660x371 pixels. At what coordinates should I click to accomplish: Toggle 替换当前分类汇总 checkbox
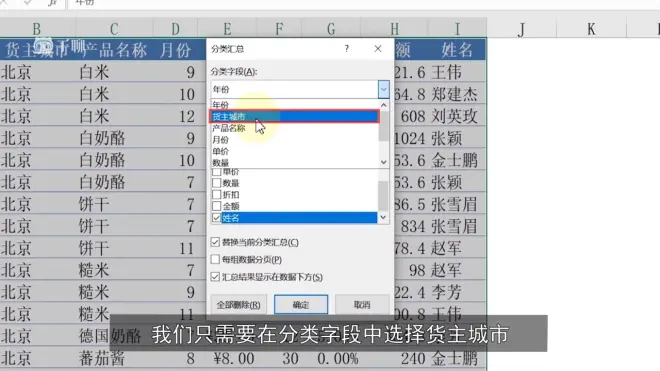tap(215, 242)
